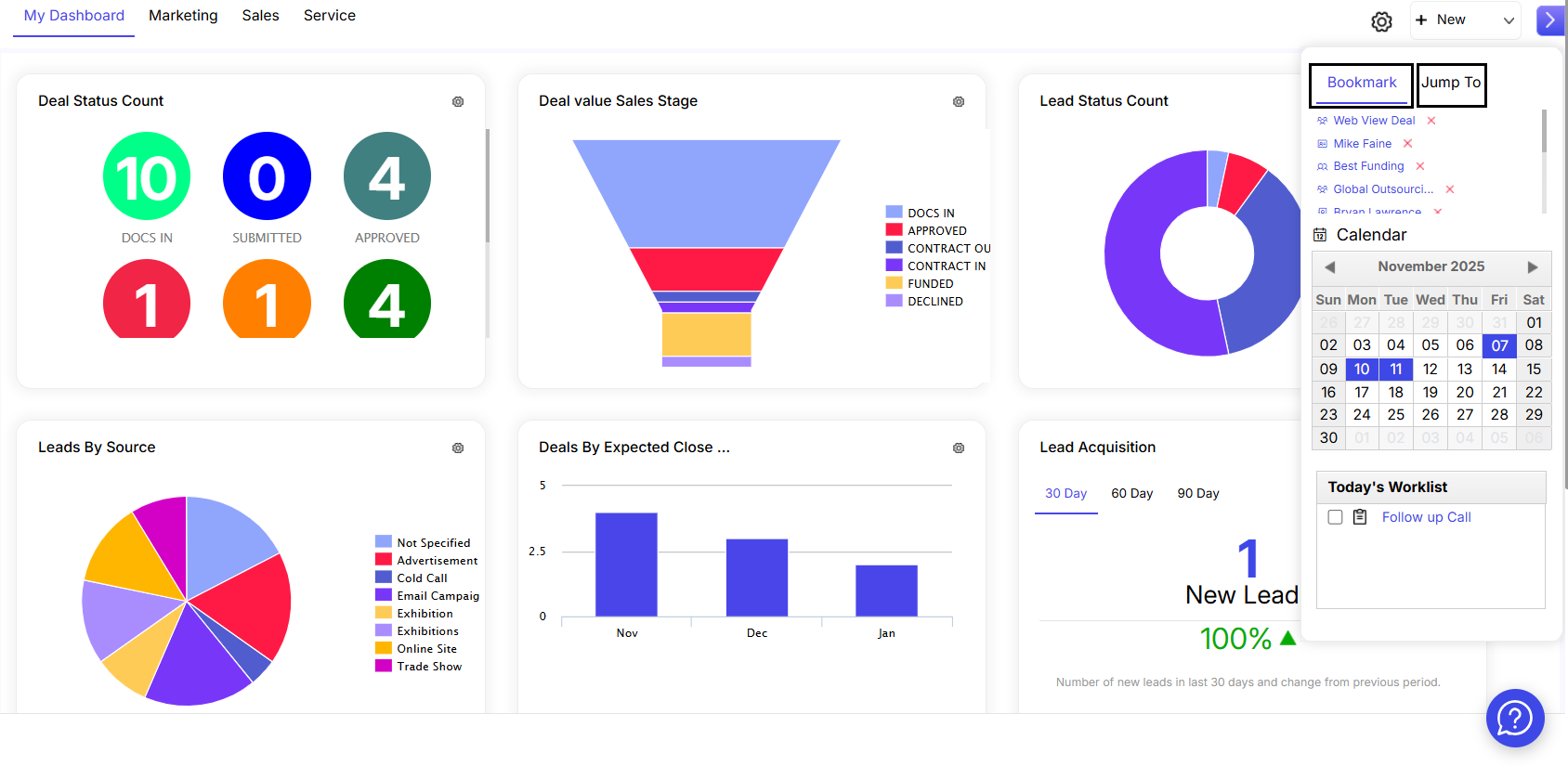Open Deals By Expected Close widget settings

[959, 448]
